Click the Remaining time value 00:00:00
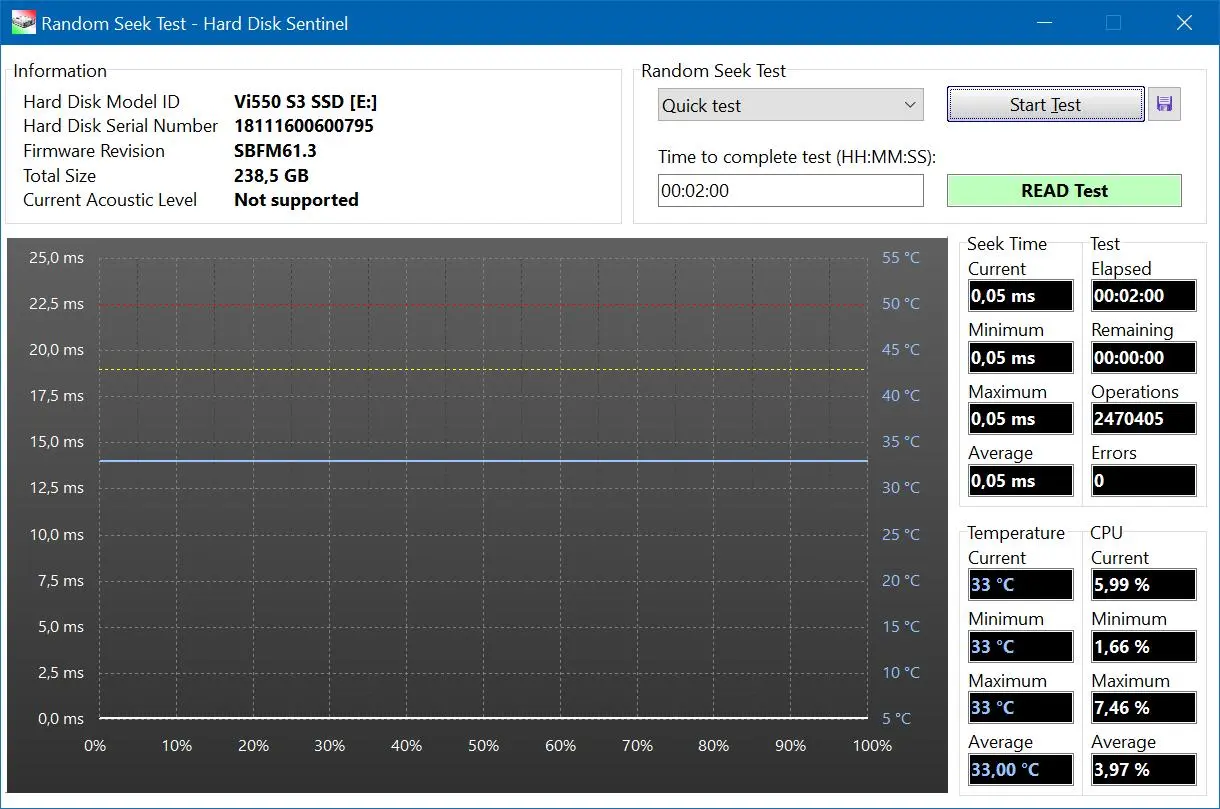1220x809 pixels. click(1144, 358)
